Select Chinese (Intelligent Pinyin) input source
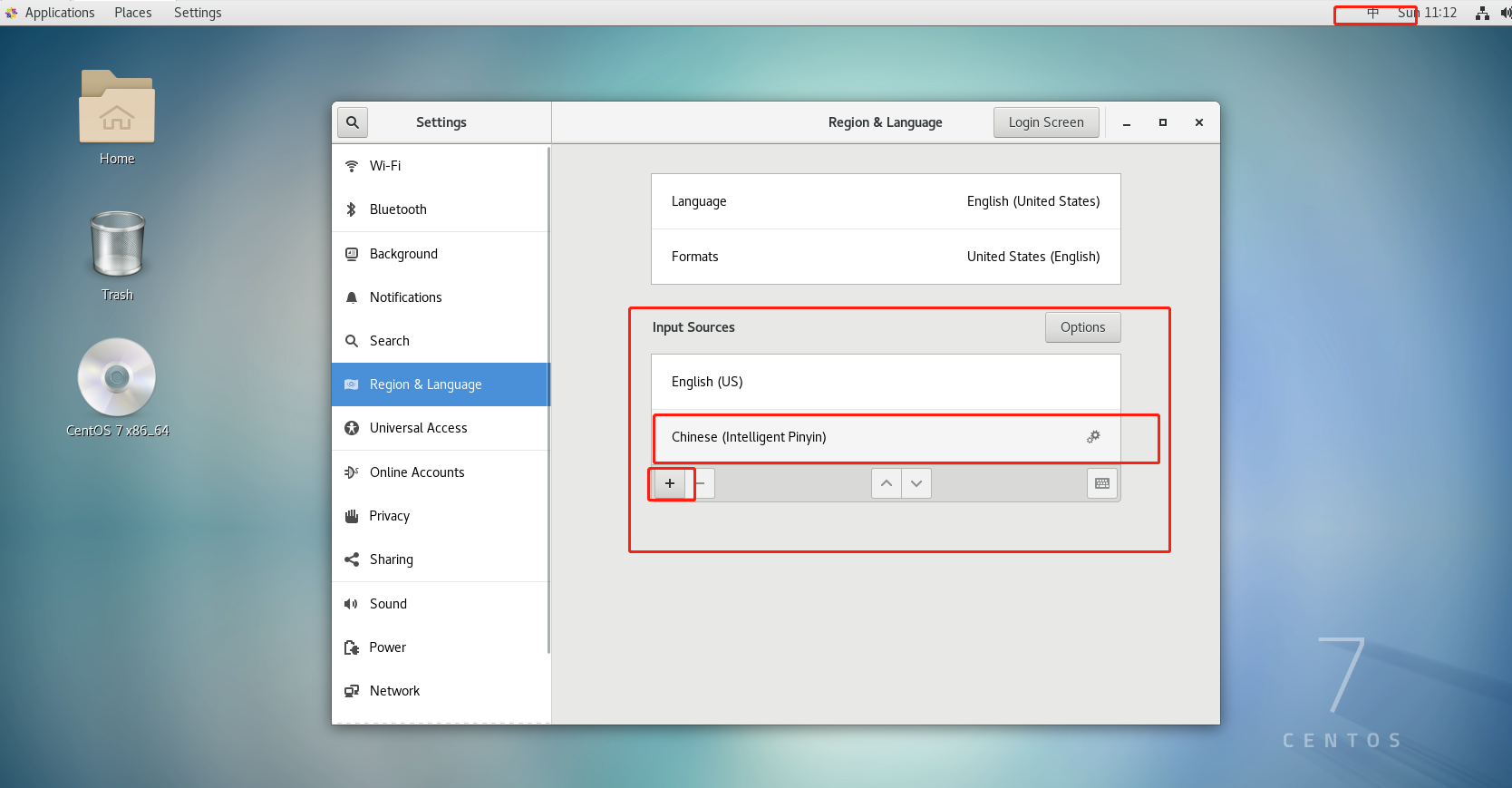The height and width of the screenshot is (788, 1512). (x=886, y=437)
